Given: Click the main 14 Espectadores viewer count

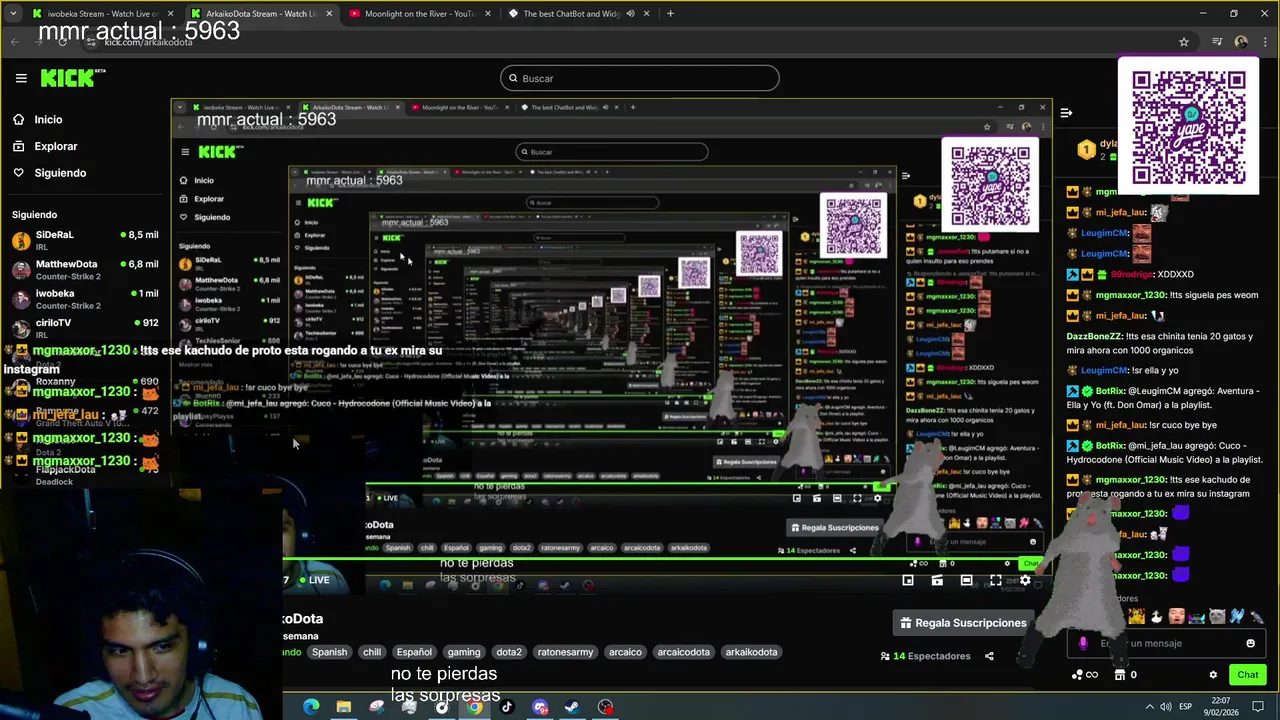Looking at the screenshot, I should [x=925, y=656].
